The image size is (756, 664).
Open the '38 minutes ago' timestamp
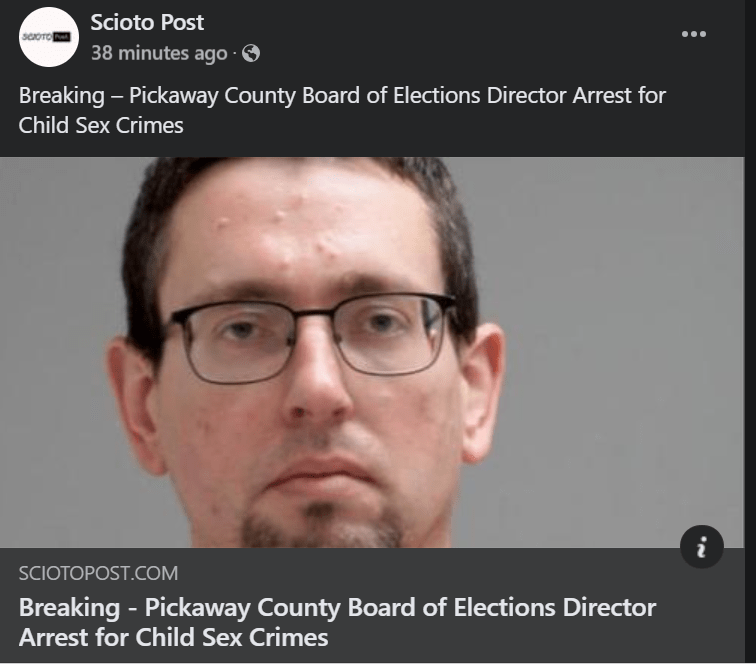(x=159, y=53)
